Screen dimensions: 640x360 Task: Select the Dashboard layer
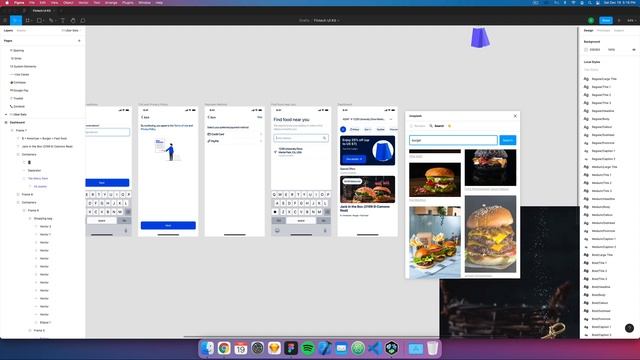[18, 122]
